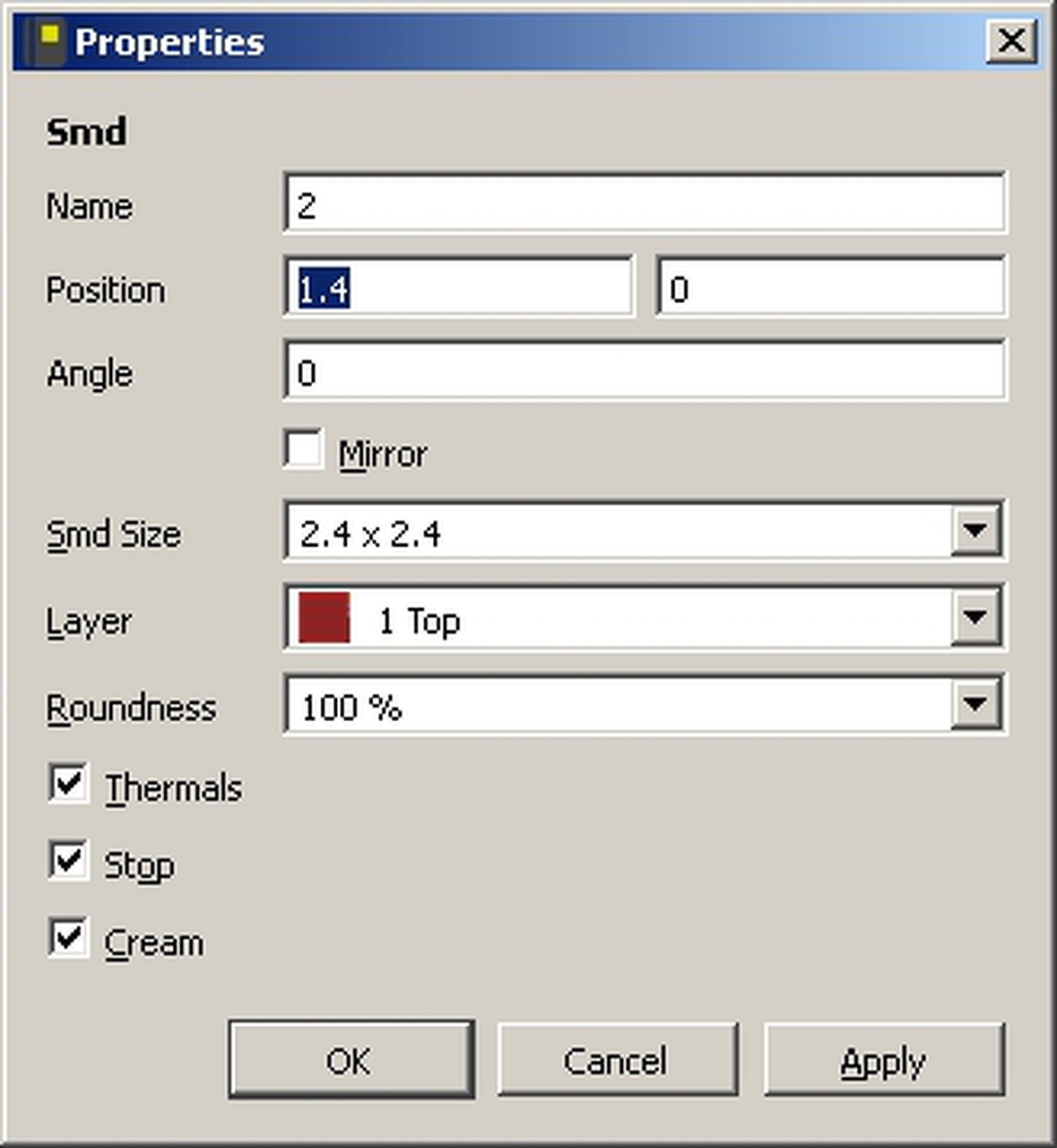1057x1148 pixels.
Task: Expand the Layer dropdown arrow
Action: [975, 618]
